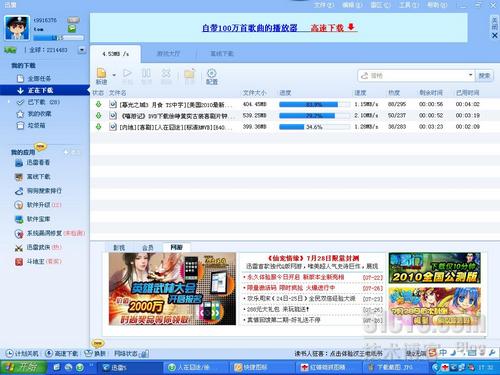Click the 网络状态 status bar indicator

click(132, 353)
